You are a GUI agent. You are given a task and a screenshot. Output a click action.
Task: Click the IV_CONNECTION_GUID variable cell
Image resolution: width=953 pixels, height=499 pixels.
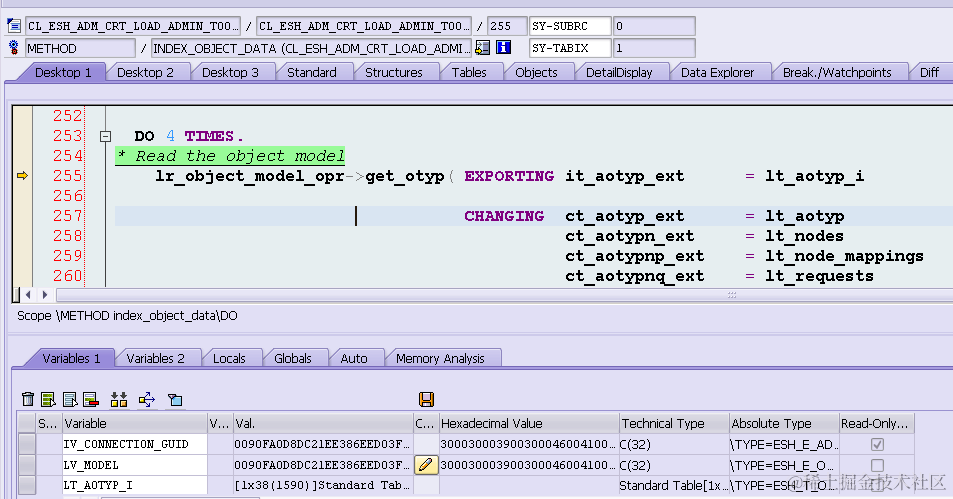pos(134,444)
